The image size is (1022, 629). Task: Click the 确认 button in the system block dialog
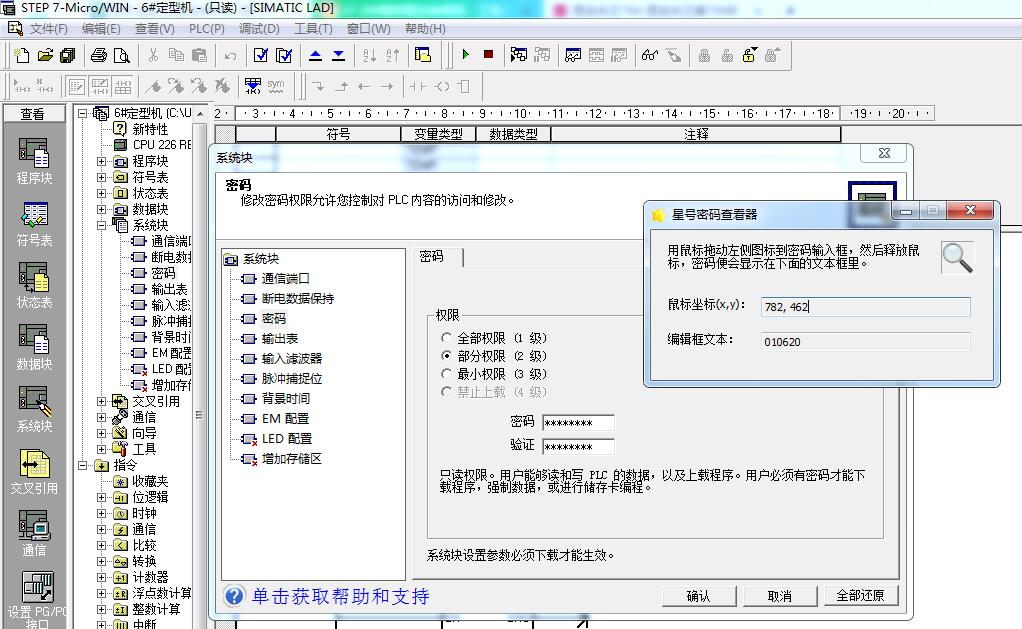[x=698, y=596]
